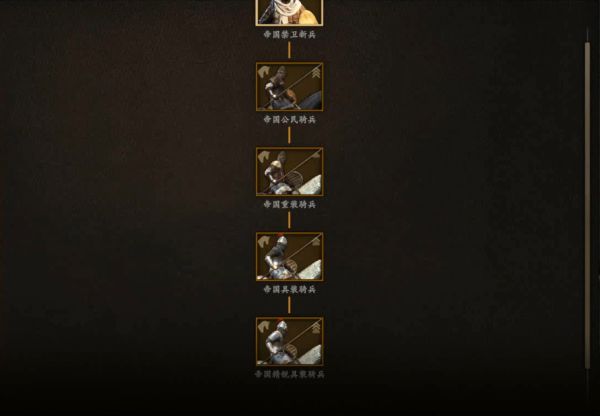Click the 帝国重装骑兵 name label

pos(290,205)
